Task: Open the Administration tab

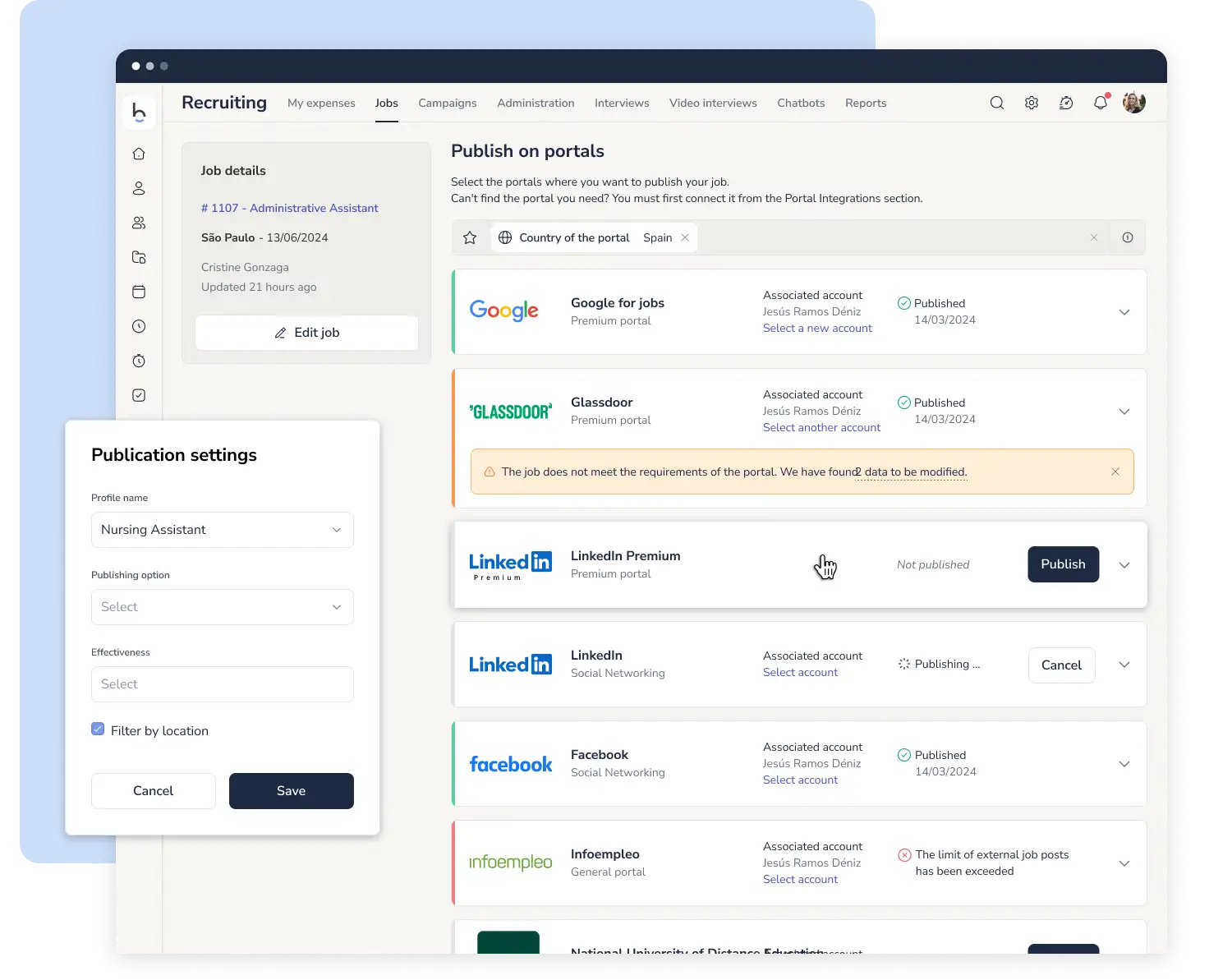Action: click(536, 103)
